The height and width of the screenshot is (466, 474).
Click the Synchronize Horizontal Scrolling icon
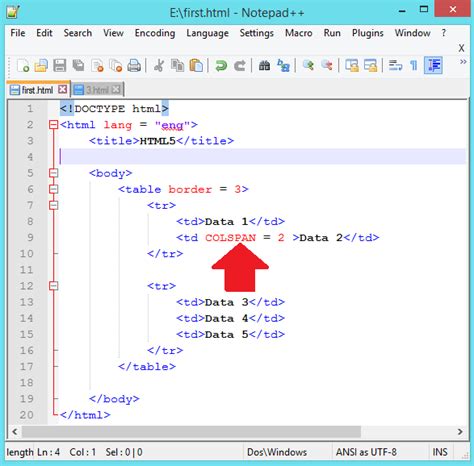click(x=370, y=65)
